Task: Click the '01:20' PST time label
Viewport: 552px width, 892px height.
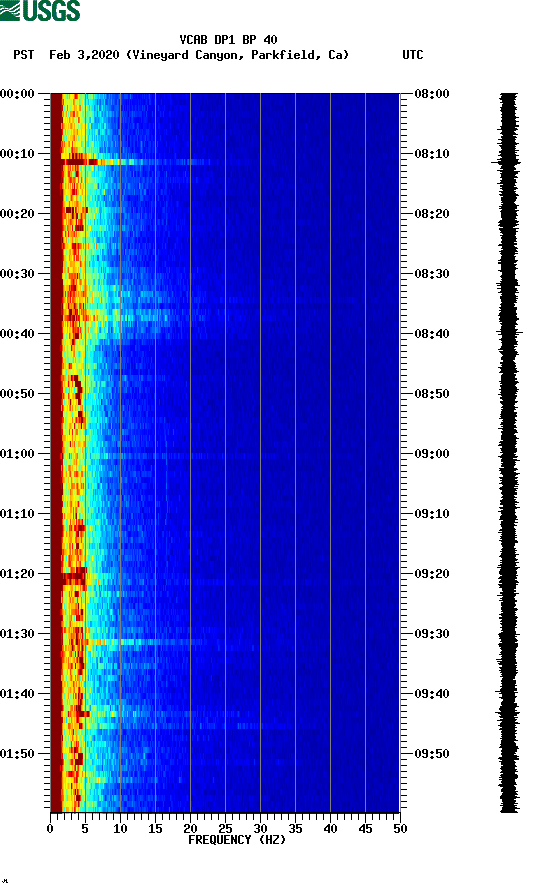Action: [x=17, y=574]
